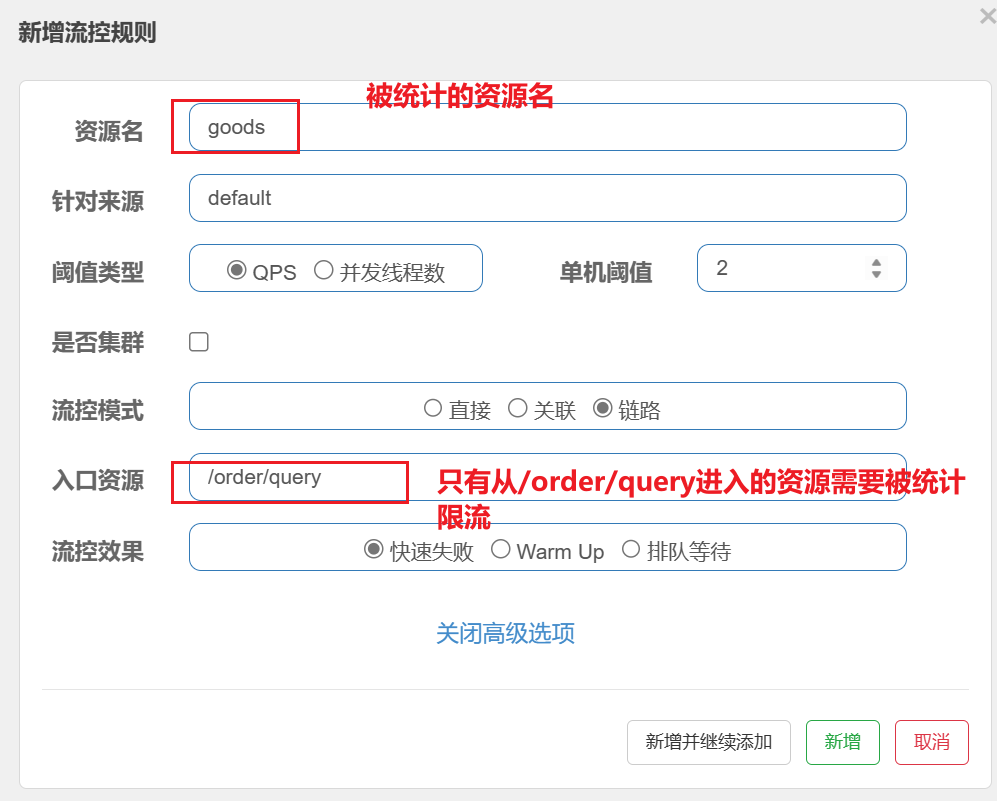Click the 流控效果 label text
This screenshot has height=801, width=997.
98,551
